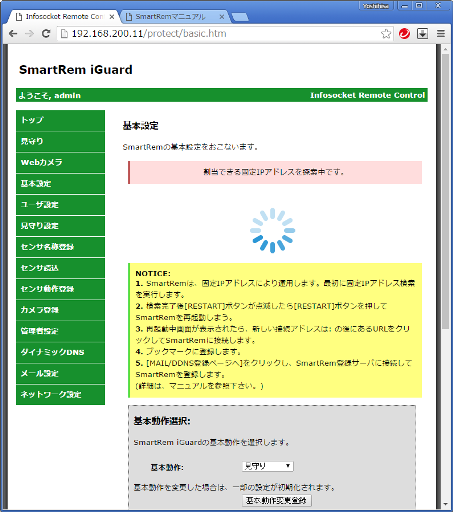The image size is (453, 512).
Task: Click the Infosocket Remote Control banner text
Action: [367, 95]
